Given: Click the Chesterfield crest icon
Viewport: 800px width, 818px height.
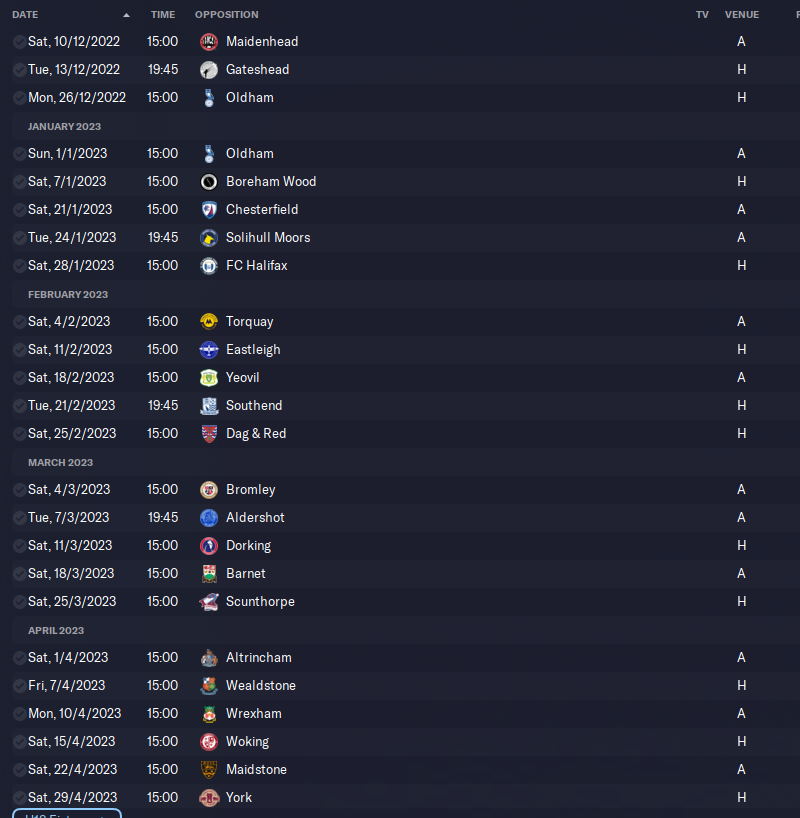Looking at the screenshot, I should (209, 210).
